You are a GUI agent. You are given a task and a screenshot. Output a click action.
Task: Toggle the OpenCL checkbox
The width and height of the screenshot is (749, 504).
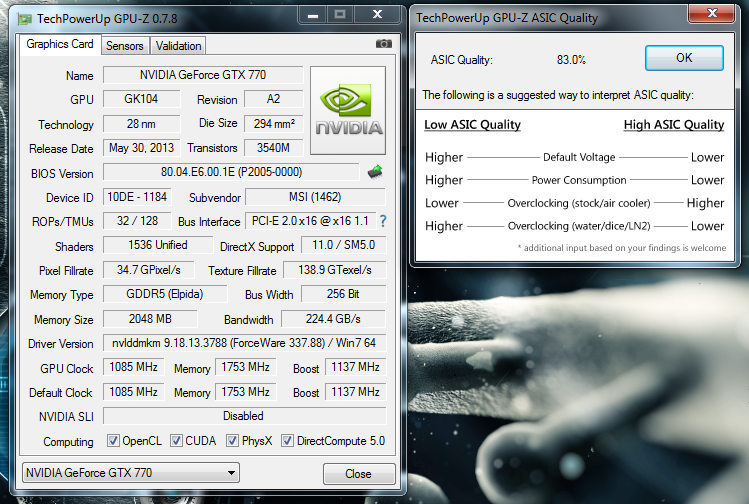click(x=113, y=440)
